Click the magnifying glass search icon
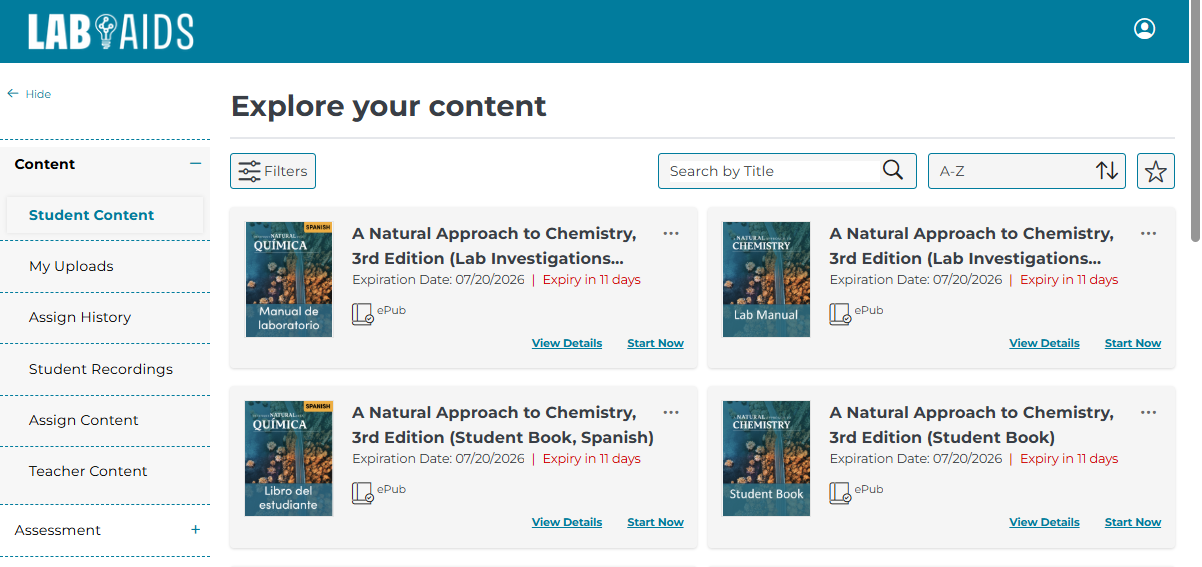Viewport: 1202px width, 567px height. (893, 171)
